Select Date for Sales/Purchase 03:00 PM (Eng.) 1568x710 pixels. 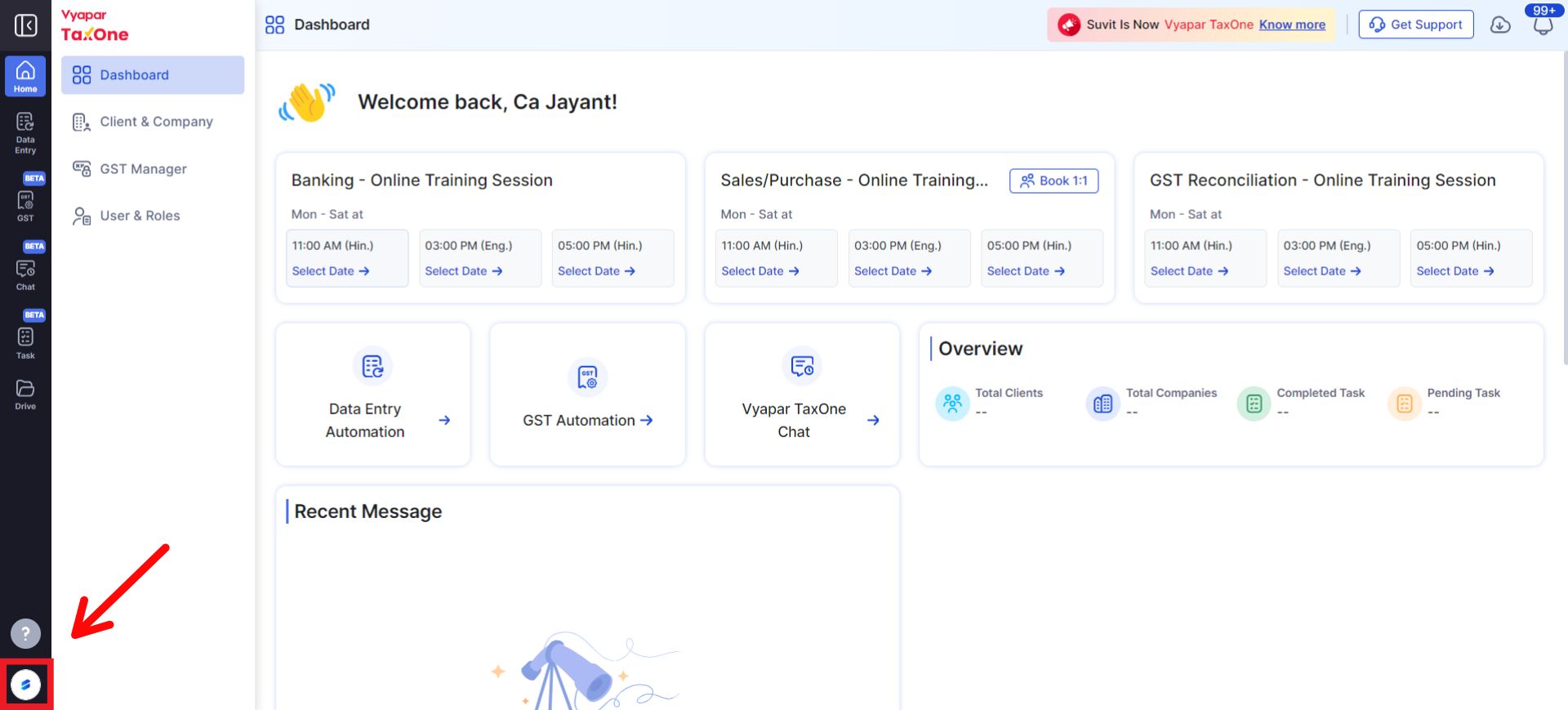coord(893,271)
